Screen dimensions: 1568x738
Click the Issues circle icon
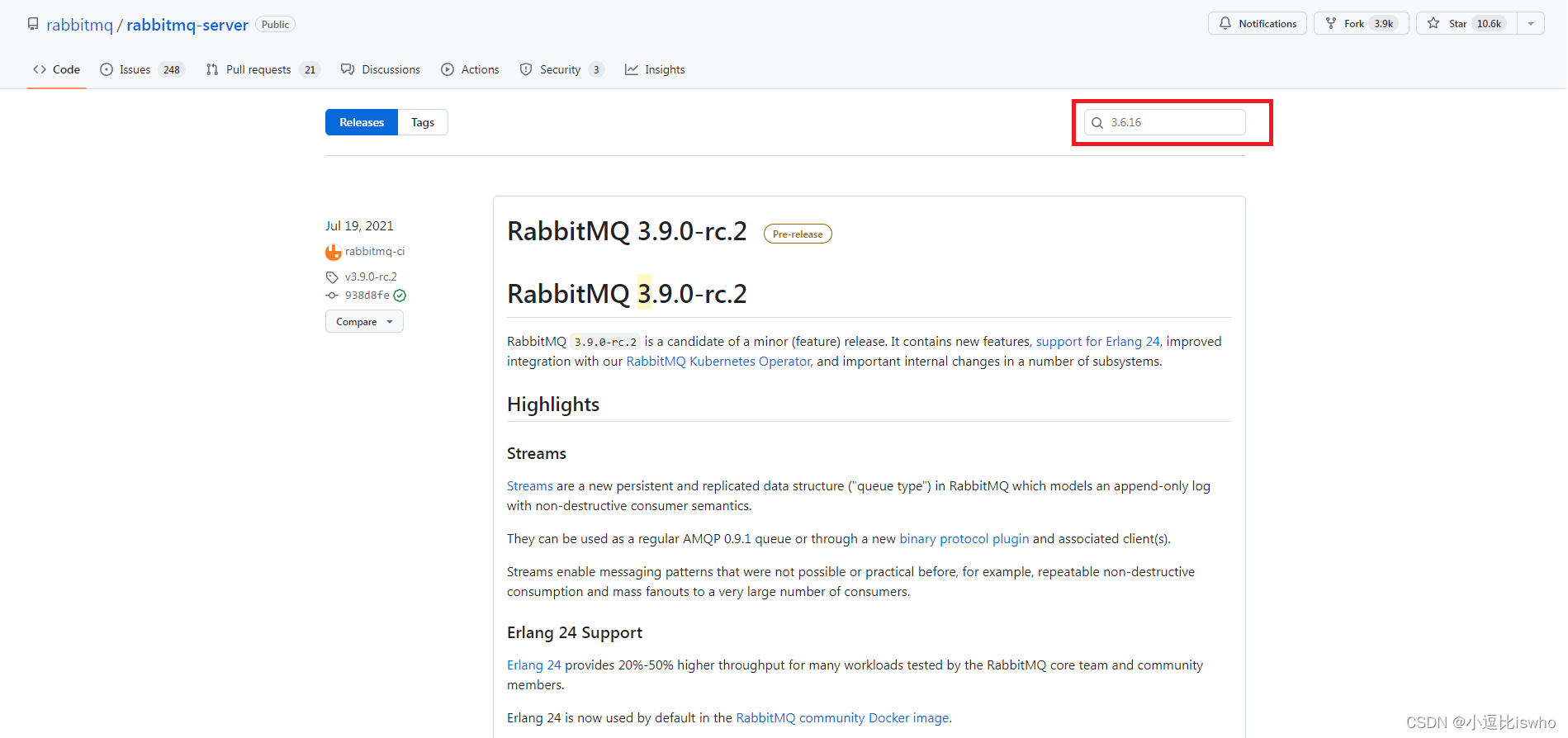(x=107, y=69)
